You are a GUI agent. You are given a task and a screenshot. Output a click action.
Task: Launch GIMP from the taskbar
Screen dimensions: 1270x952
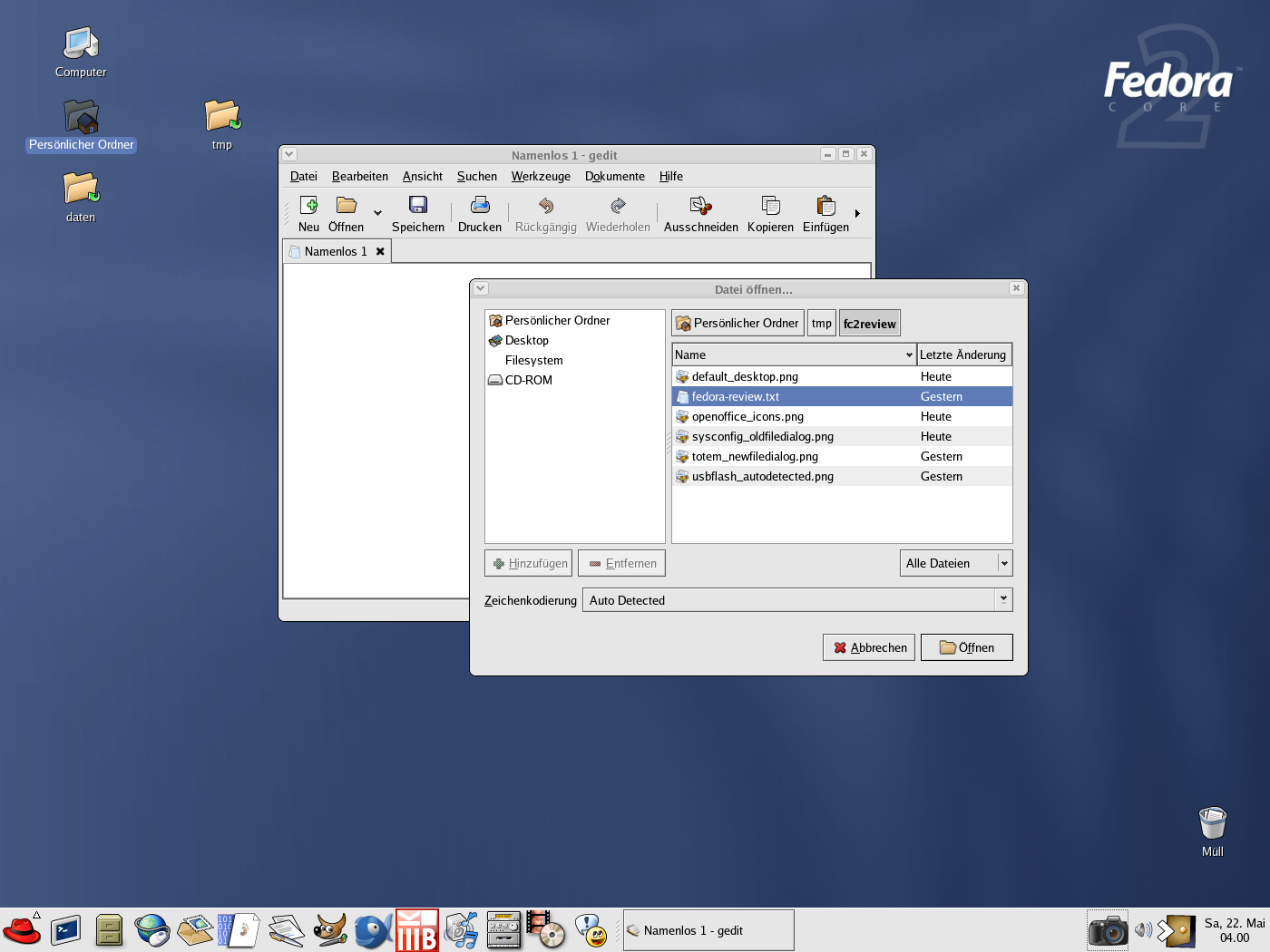pos(330,929)
